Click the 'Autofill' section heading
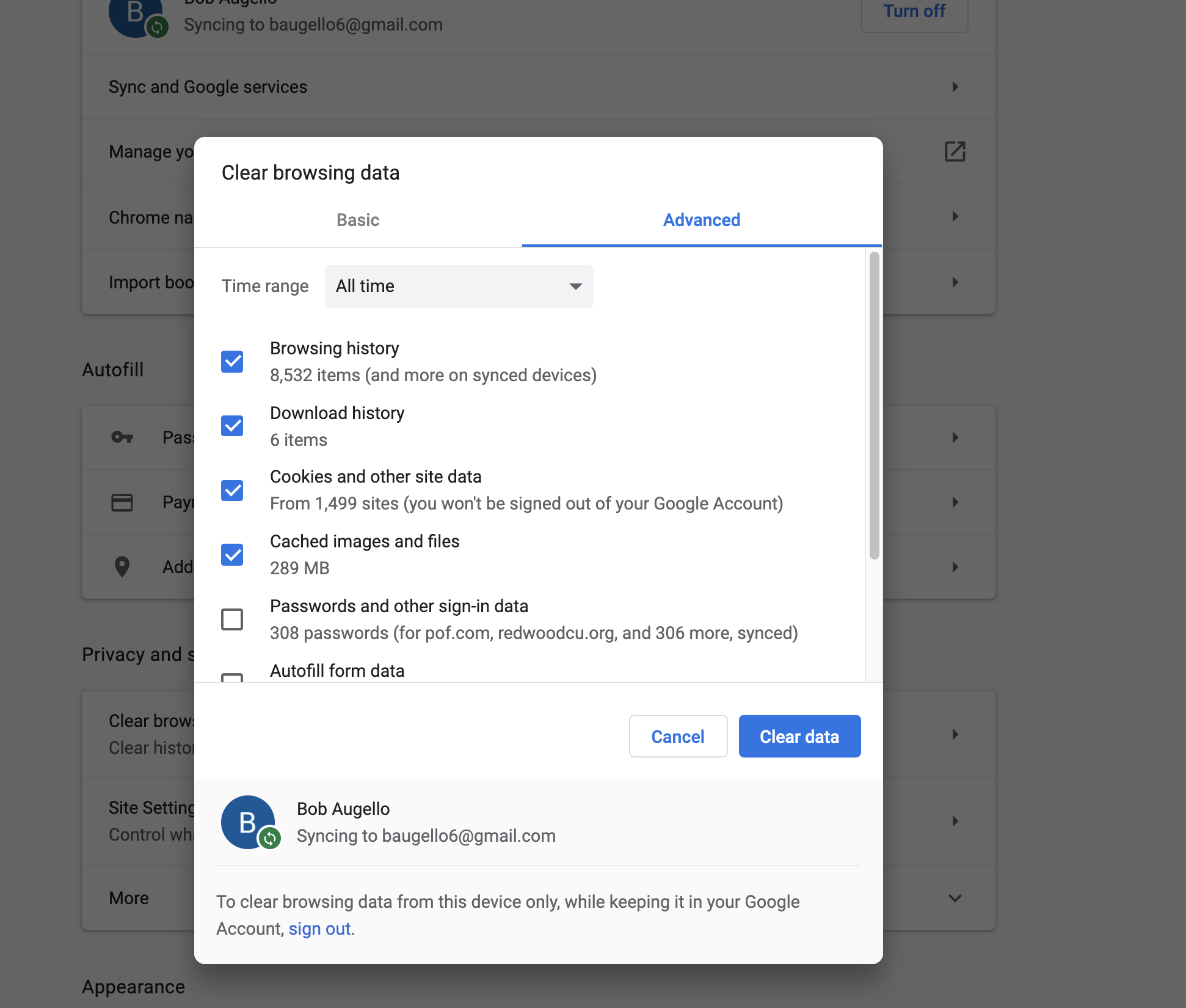This screenshot has width=1186, height=1008. pos(113,370)
